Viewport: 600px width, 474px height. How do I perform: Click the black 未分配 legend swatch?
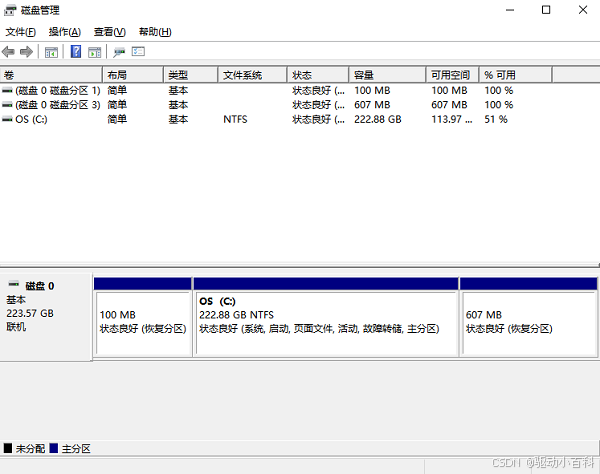pyautogui.click(x=8, y=448)
